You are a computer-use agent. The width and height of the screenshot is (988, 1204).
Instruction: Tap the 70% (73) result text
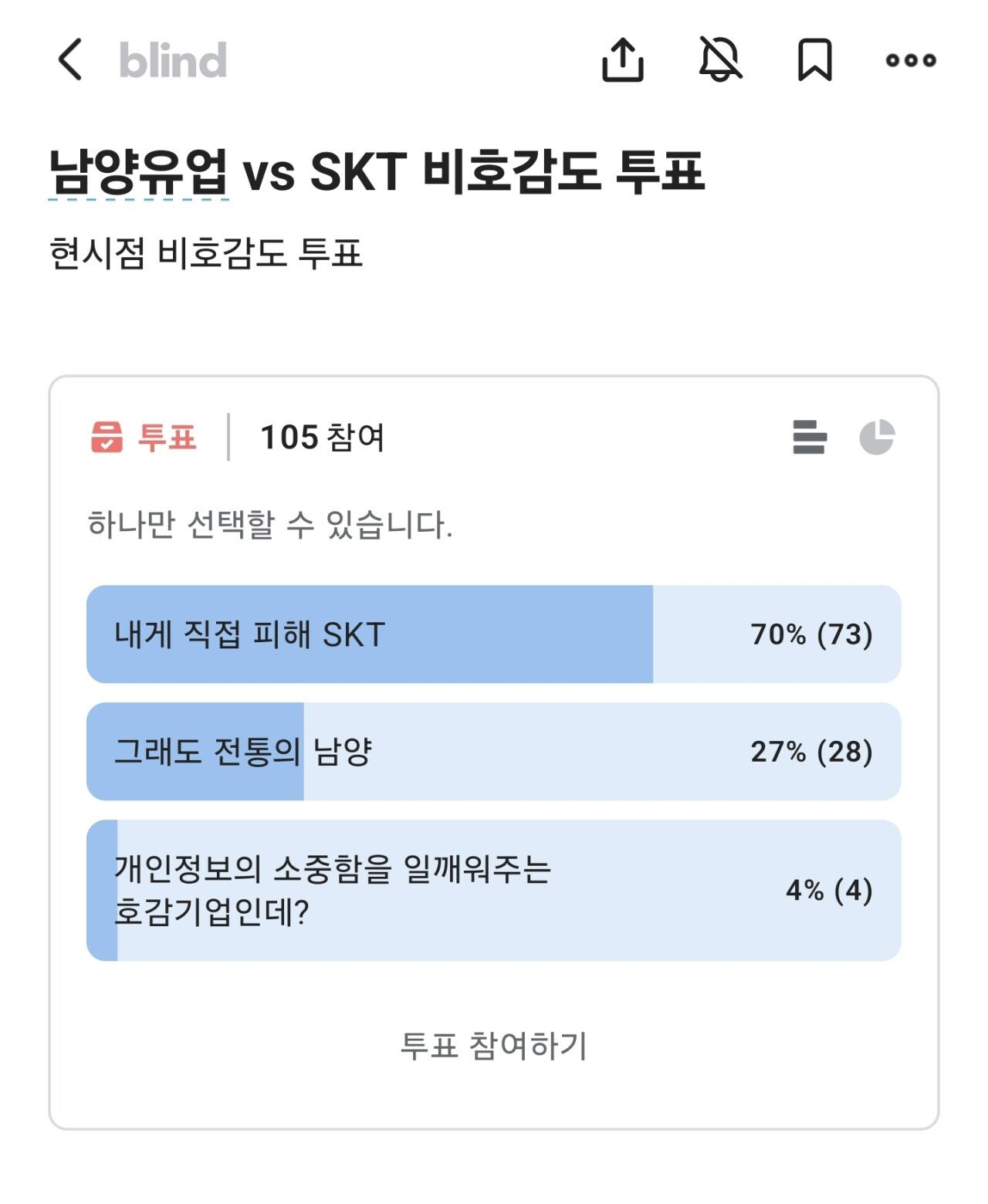(x=811, y=634)
